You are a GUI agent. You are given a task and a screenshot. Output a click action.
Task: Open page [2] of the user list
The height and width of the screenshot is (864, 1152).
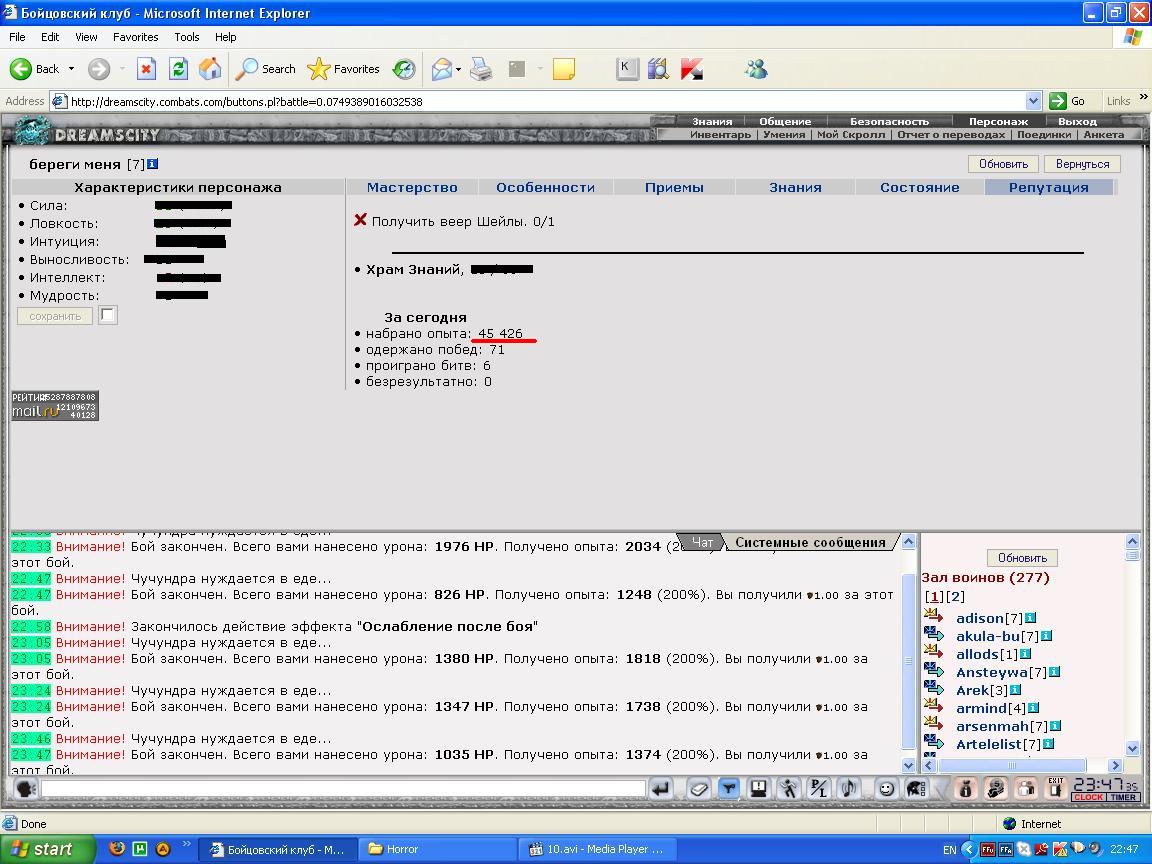[x=955, y=597]
